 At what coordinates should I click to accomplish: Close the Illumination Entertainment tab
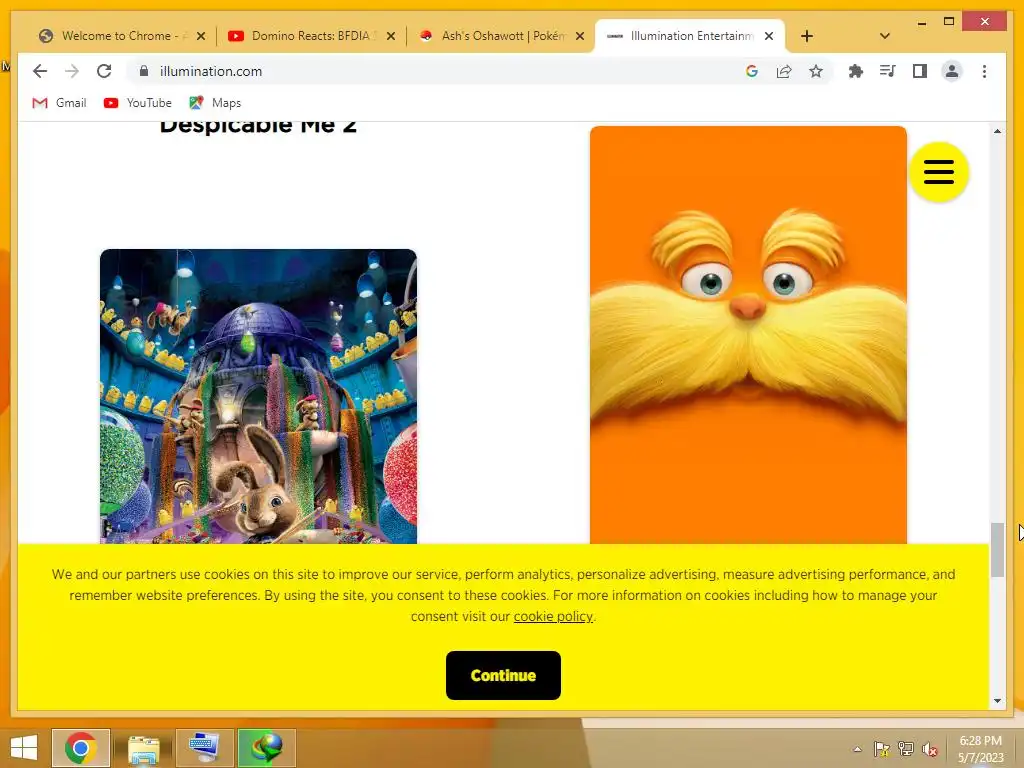point(769,36)
